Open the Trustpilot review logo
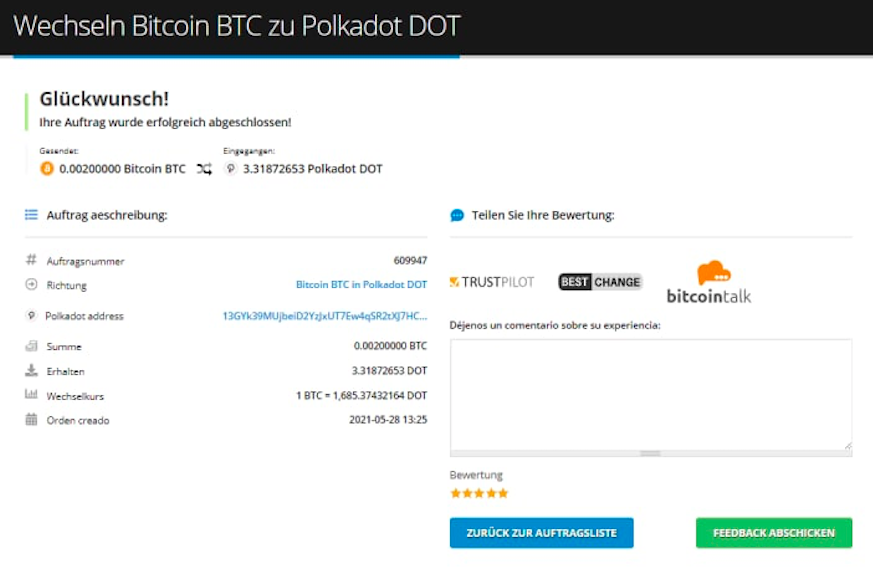The height and width of the screenshot is (573, 873). [492, 282]
